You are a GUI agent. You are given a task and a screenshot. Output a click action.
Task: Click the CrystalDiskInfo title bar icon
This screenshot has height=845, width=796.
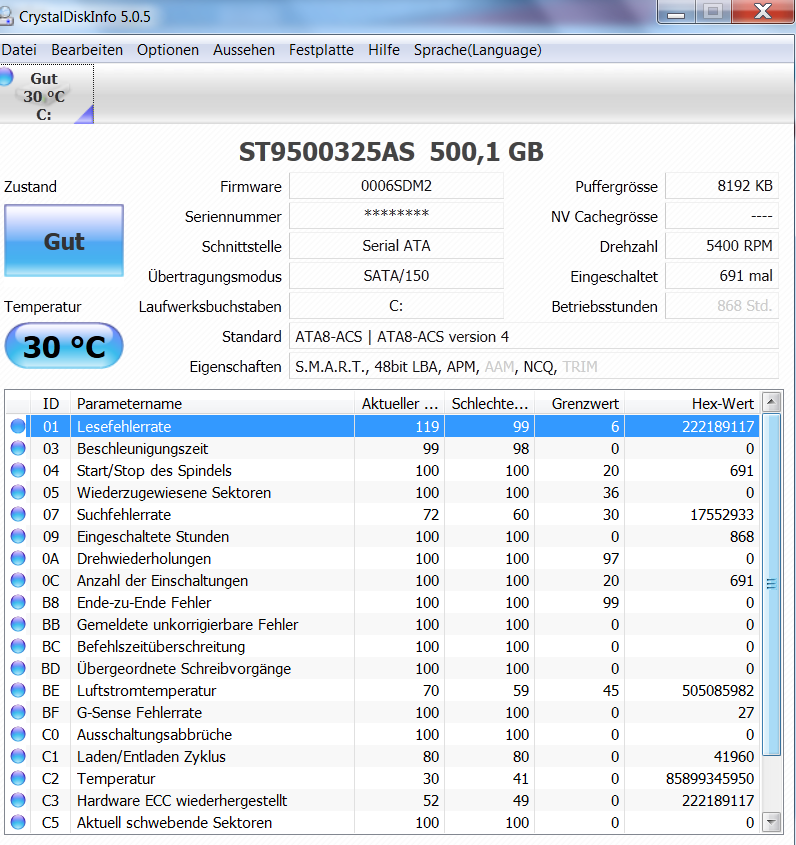pyautogui.click(x=6, y=16)
